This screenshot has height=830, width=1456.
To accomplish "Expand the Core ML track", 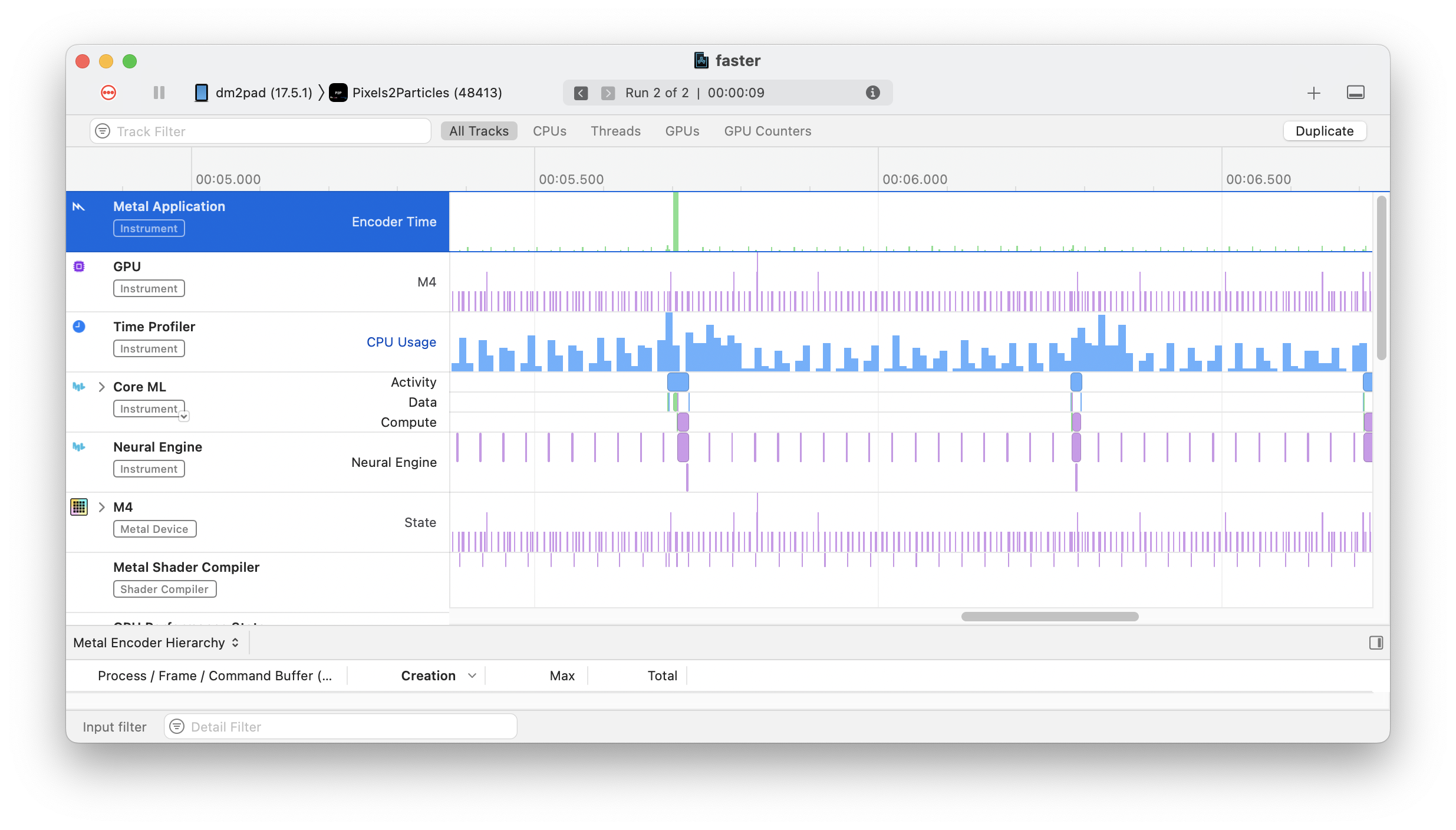I will (101, 387).
